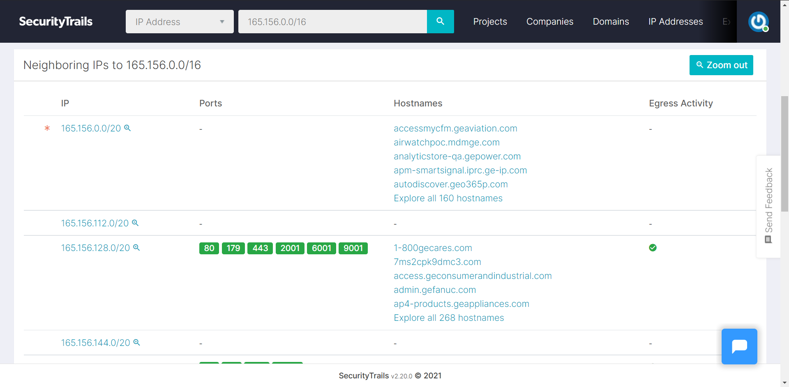The width and height of the screenshot is (789, 387).
Task: Open hostname accessmycfm.geaviation.com
Action: click(455, 128)
